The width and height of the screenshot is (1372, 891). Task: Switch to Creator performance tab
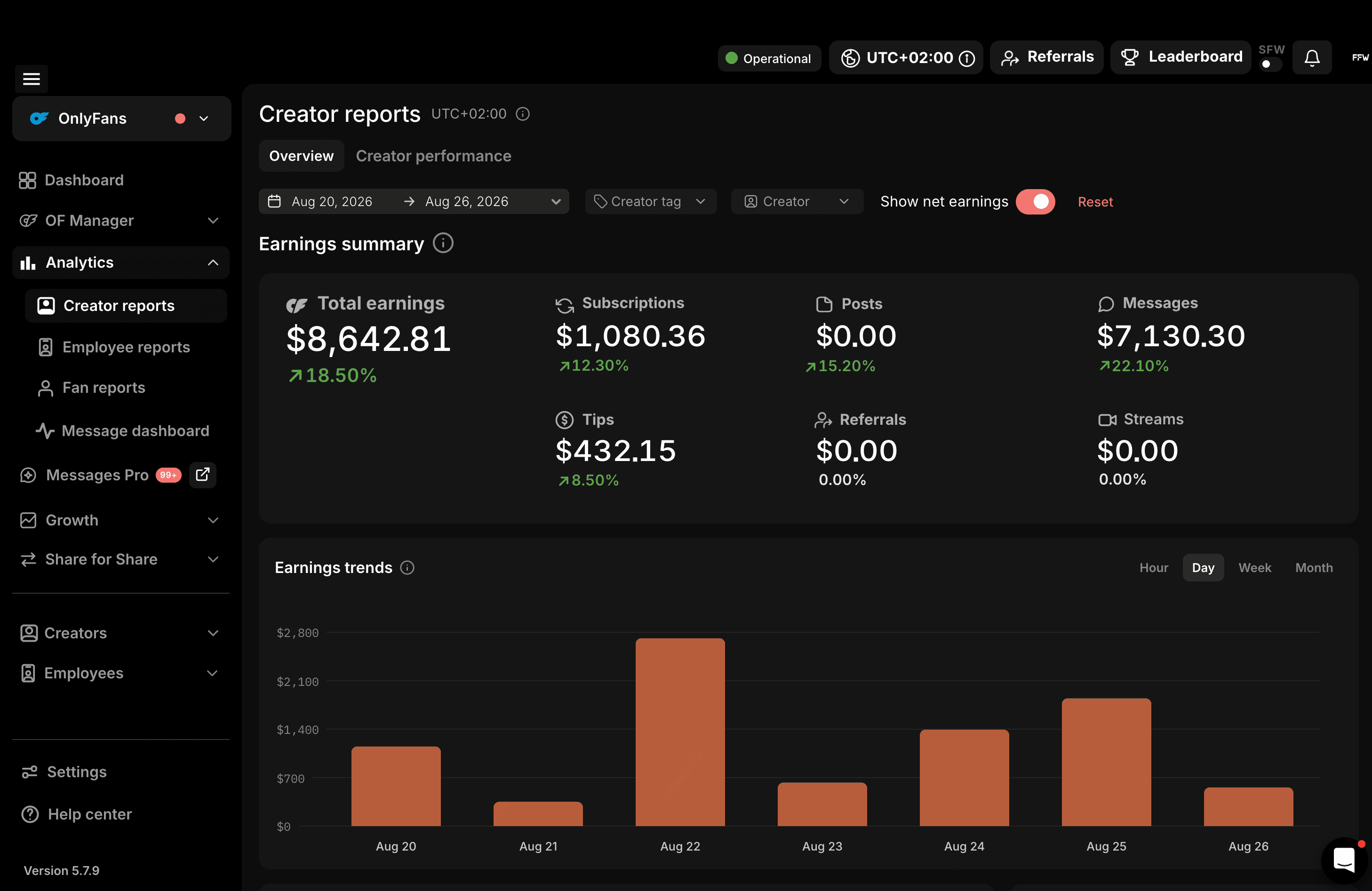click(433, 156)
